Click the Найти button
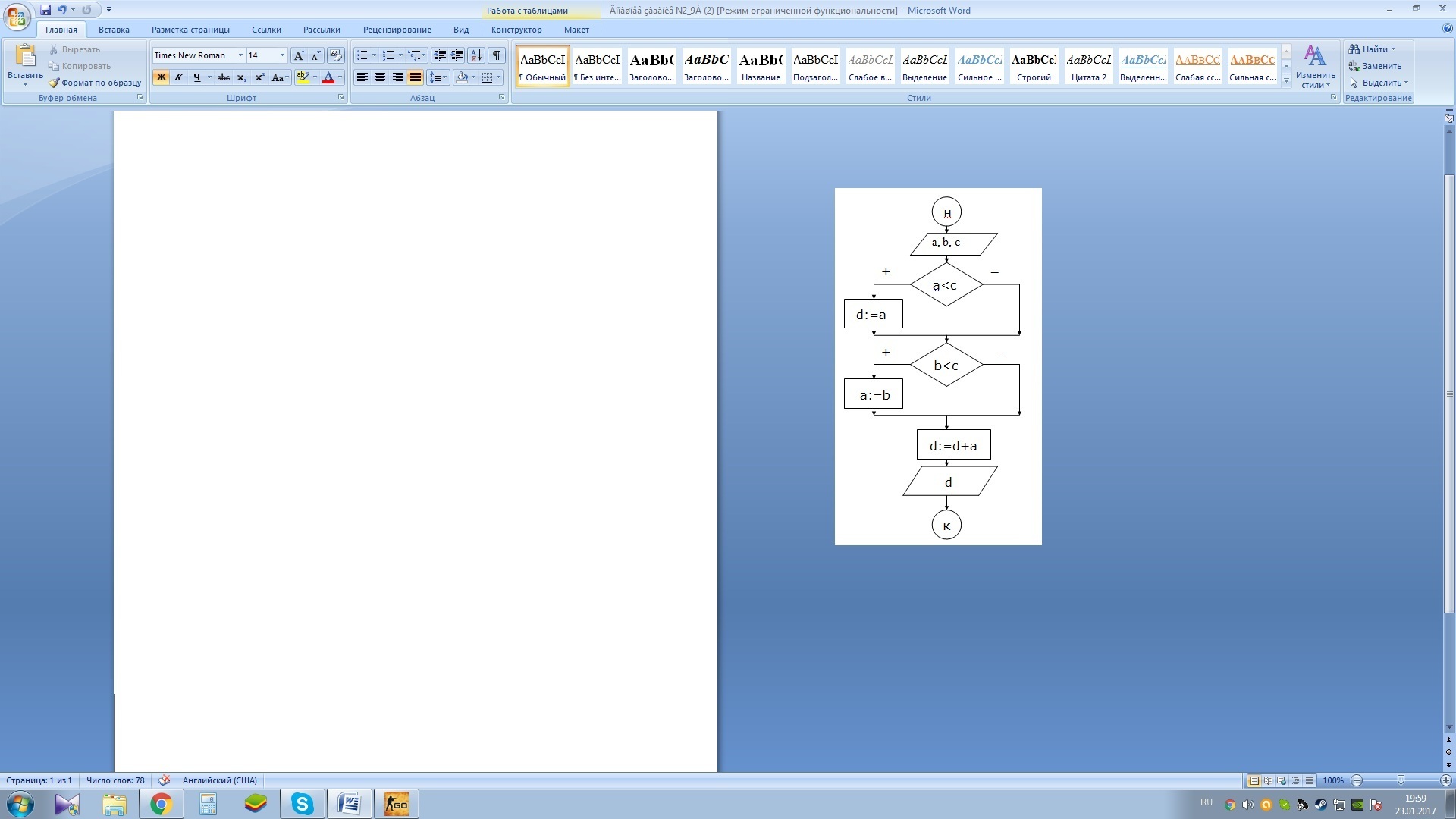The image size is (1456, 819). 1374,49
